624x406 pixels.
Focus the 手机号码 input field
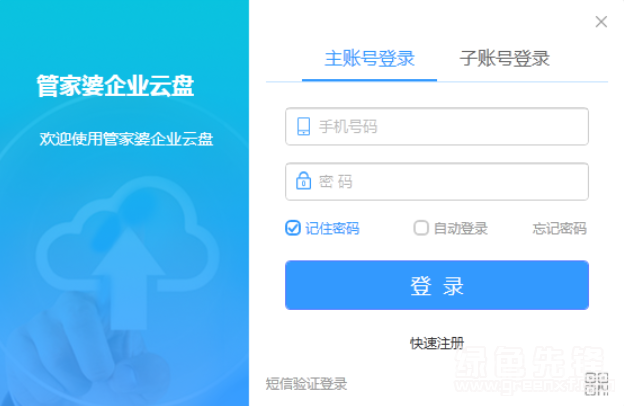click(x=437, y=126)
